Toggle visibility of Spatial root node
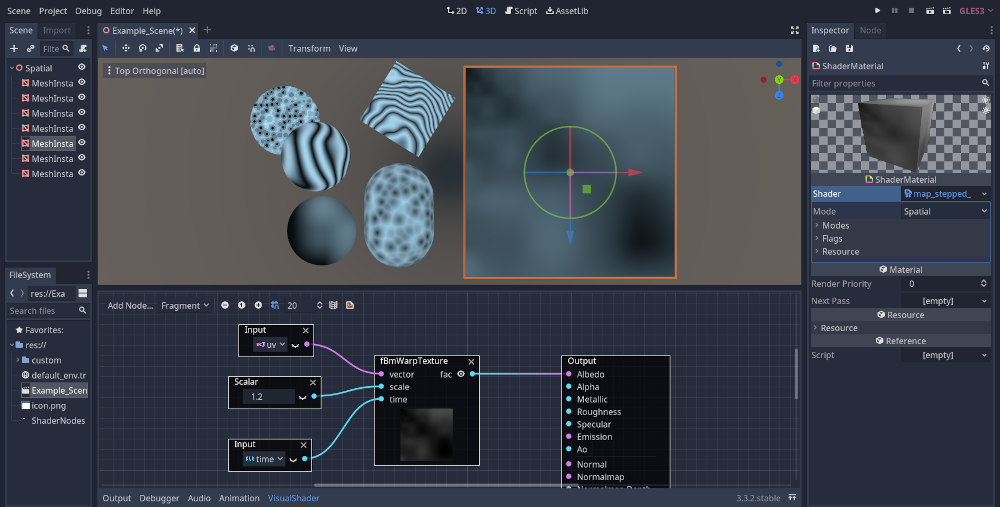The width and height of the screenshot is (1000, 507). [x=82, y=67]
